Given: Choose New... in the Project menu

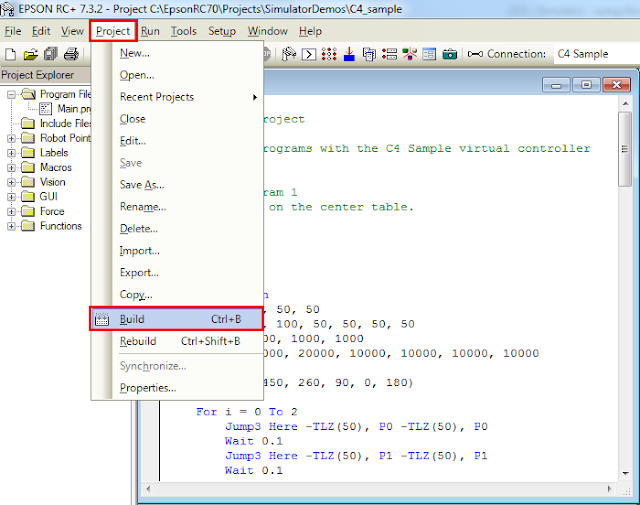Looking at the screenshot, I should click(x=177, y=53).
